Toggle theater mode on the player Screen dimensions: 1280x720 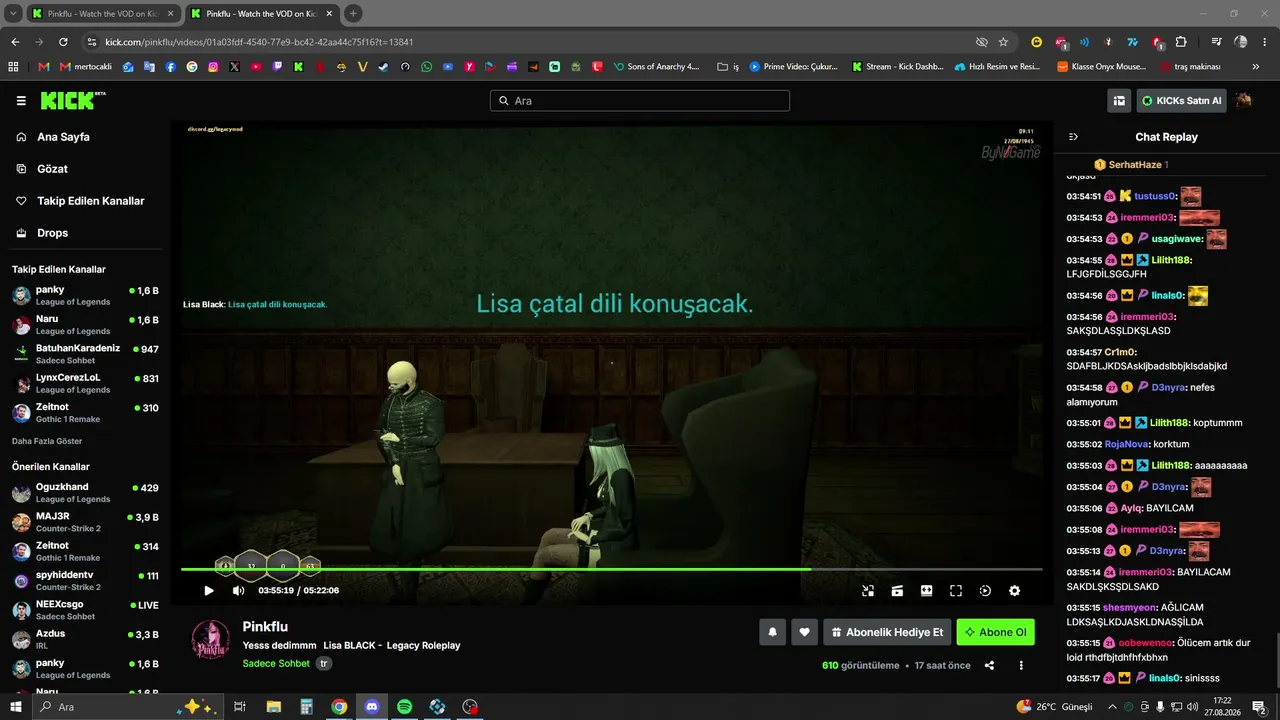[927, 591]
